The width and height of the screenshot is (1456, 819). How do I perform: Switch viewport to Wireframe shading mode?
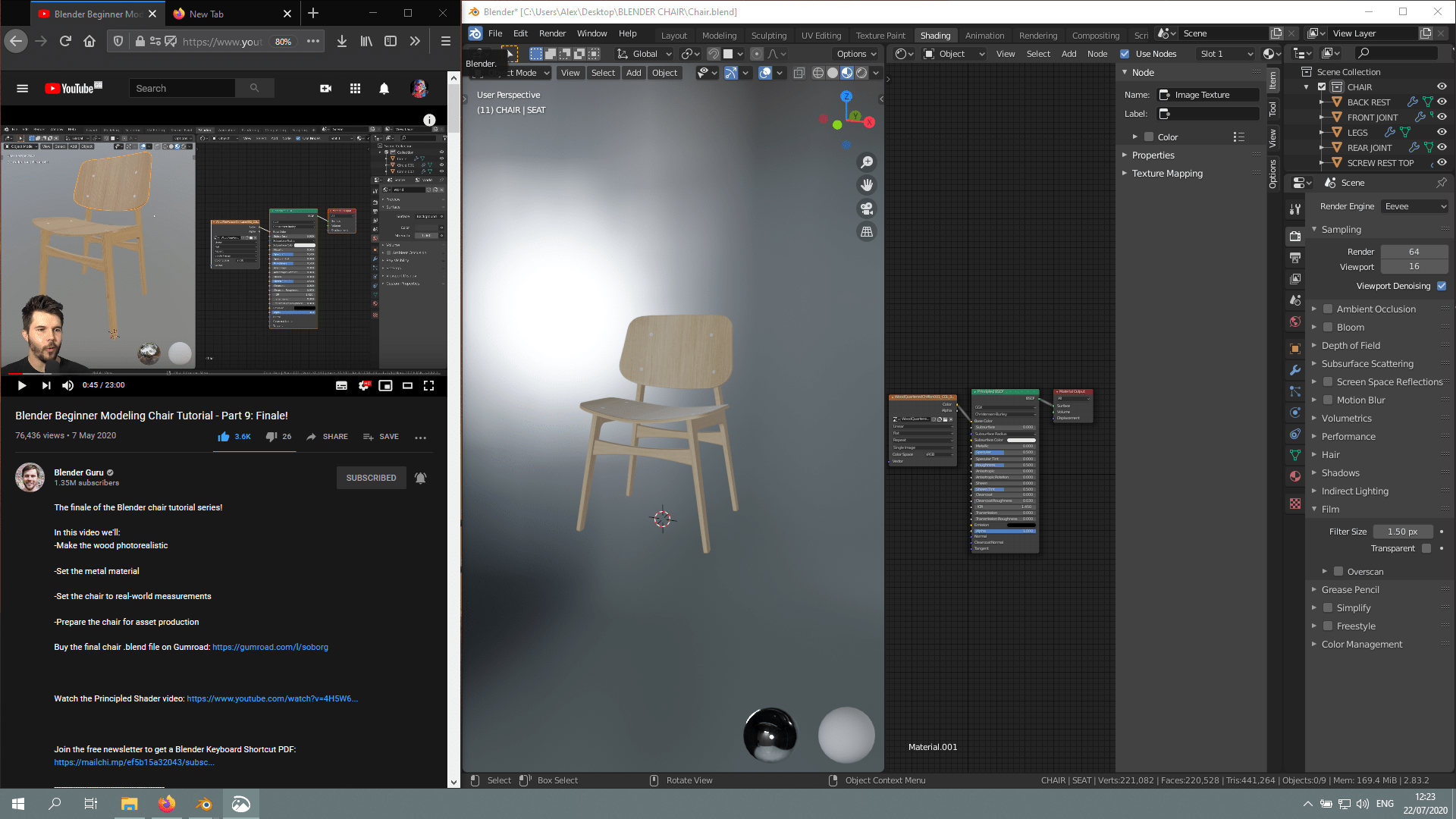tap(817, 73)
